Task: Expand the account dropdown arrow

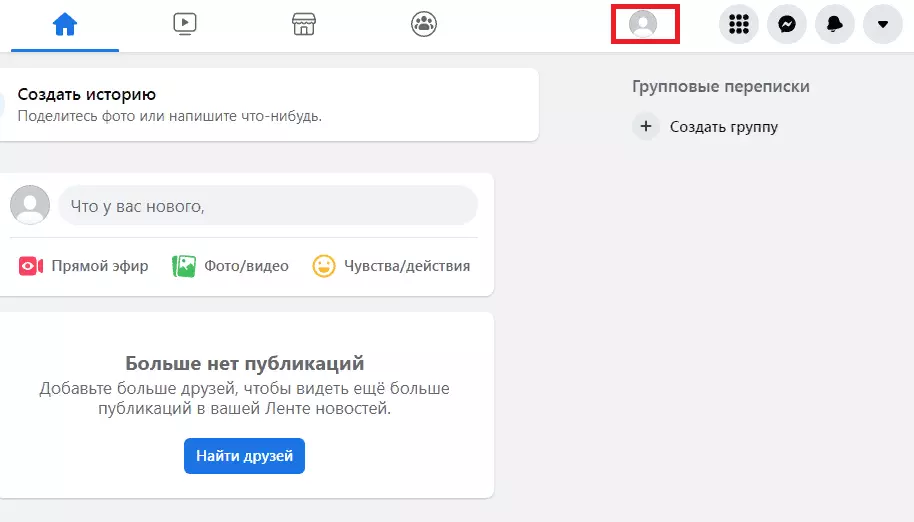Action: point(883,24)
